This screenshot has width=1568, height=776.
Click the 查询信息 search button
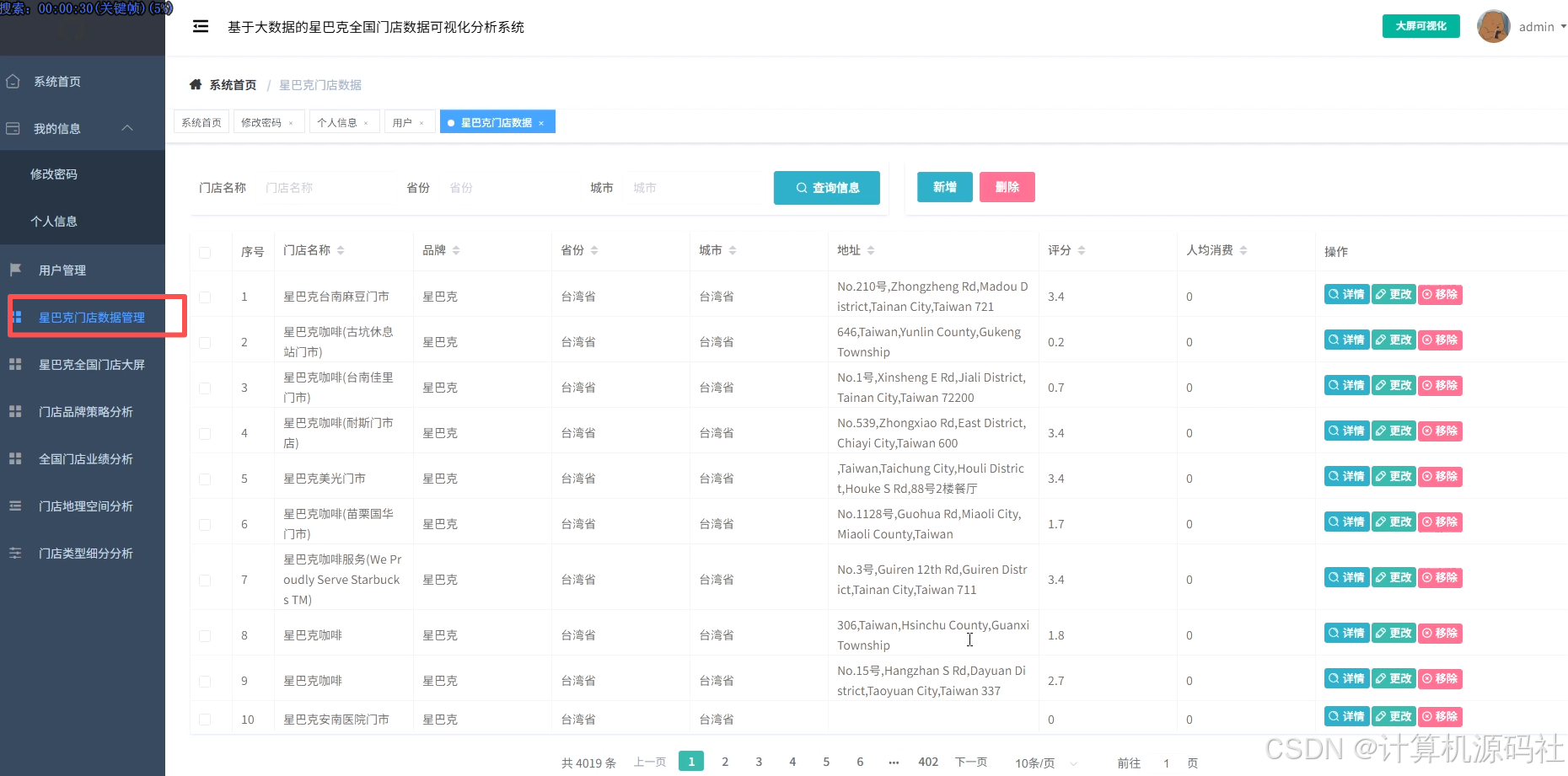point(827,188)
